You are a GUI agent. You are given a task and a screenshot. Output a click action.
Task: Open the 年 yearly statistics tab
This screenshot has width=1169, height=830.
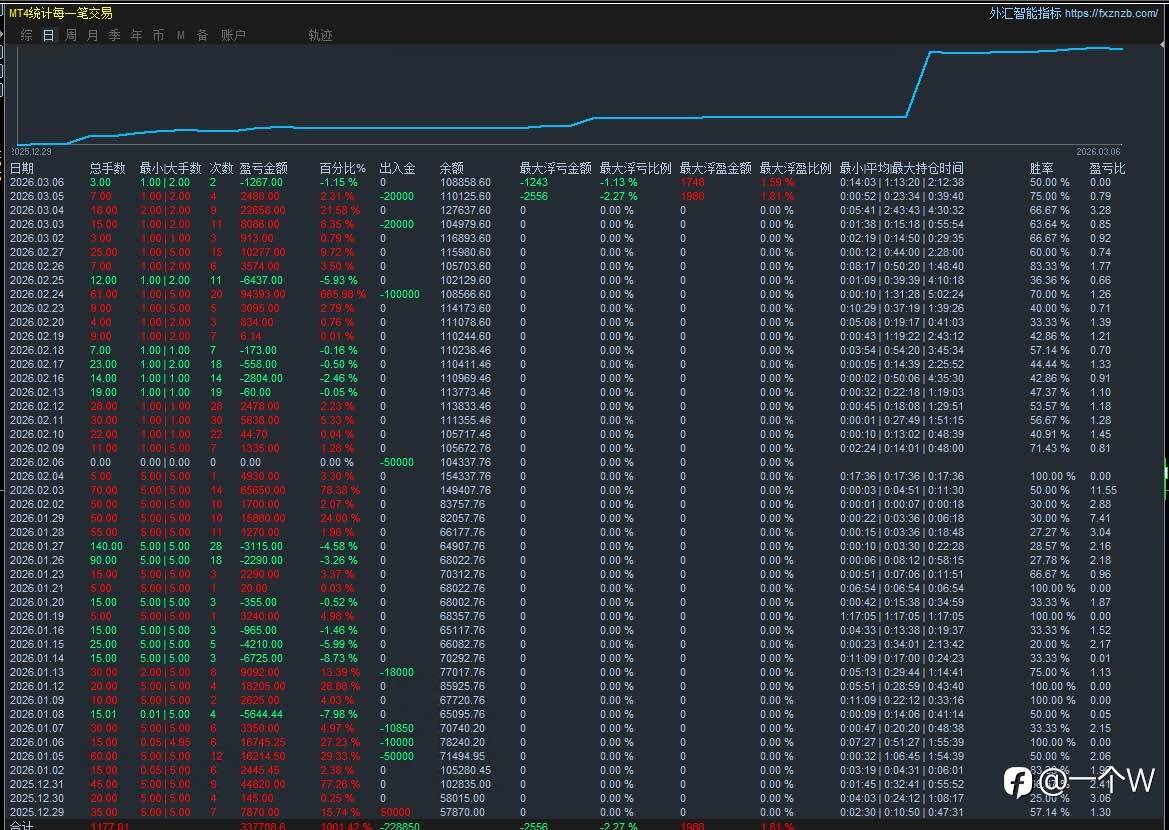tap(137, 35)
